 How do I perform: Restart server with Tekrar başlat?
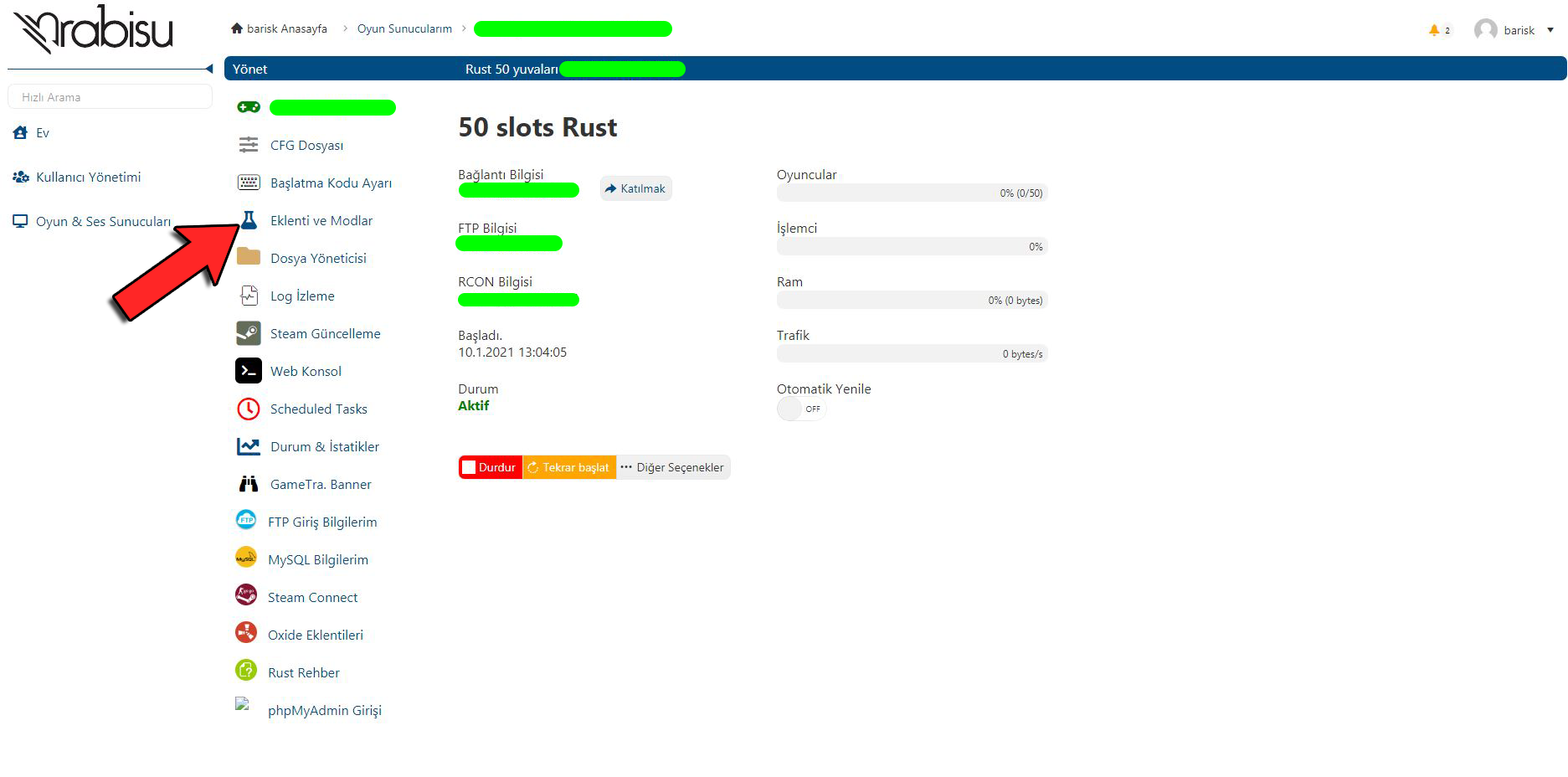tap(569, 467)
